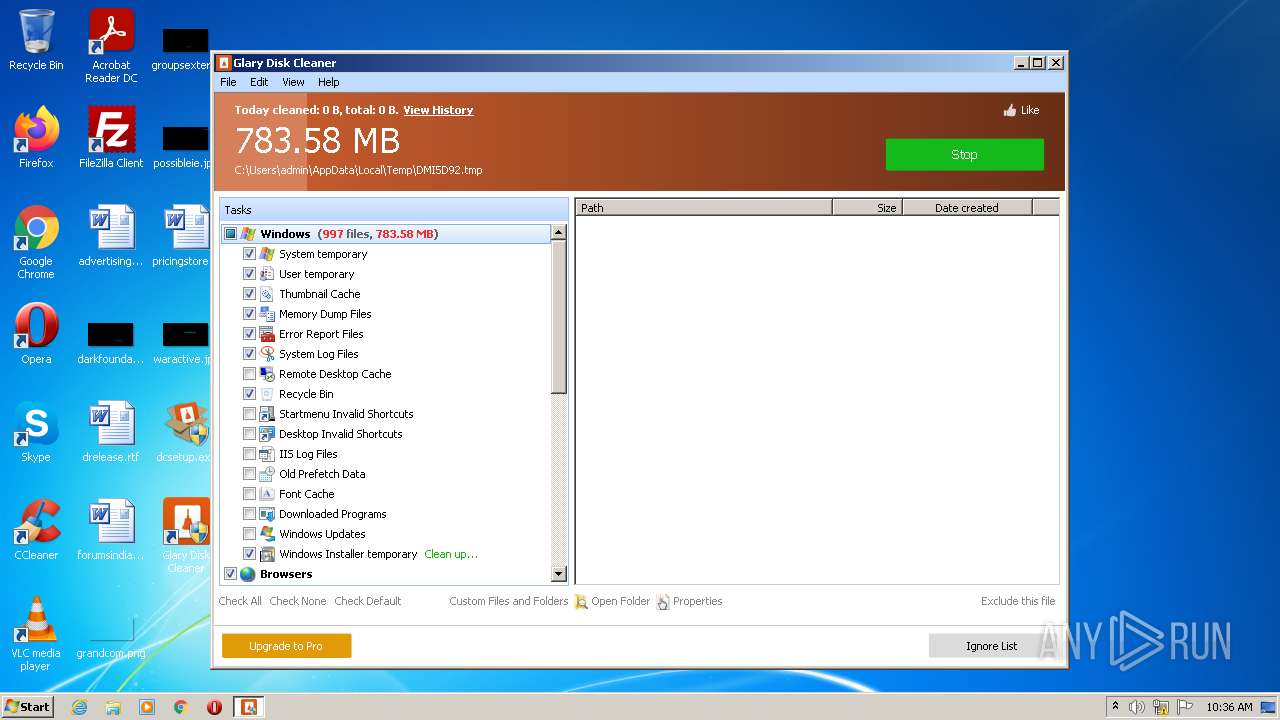Click the green Stop button
This screenshot has width=1280, height=720.
pos(964,154)
